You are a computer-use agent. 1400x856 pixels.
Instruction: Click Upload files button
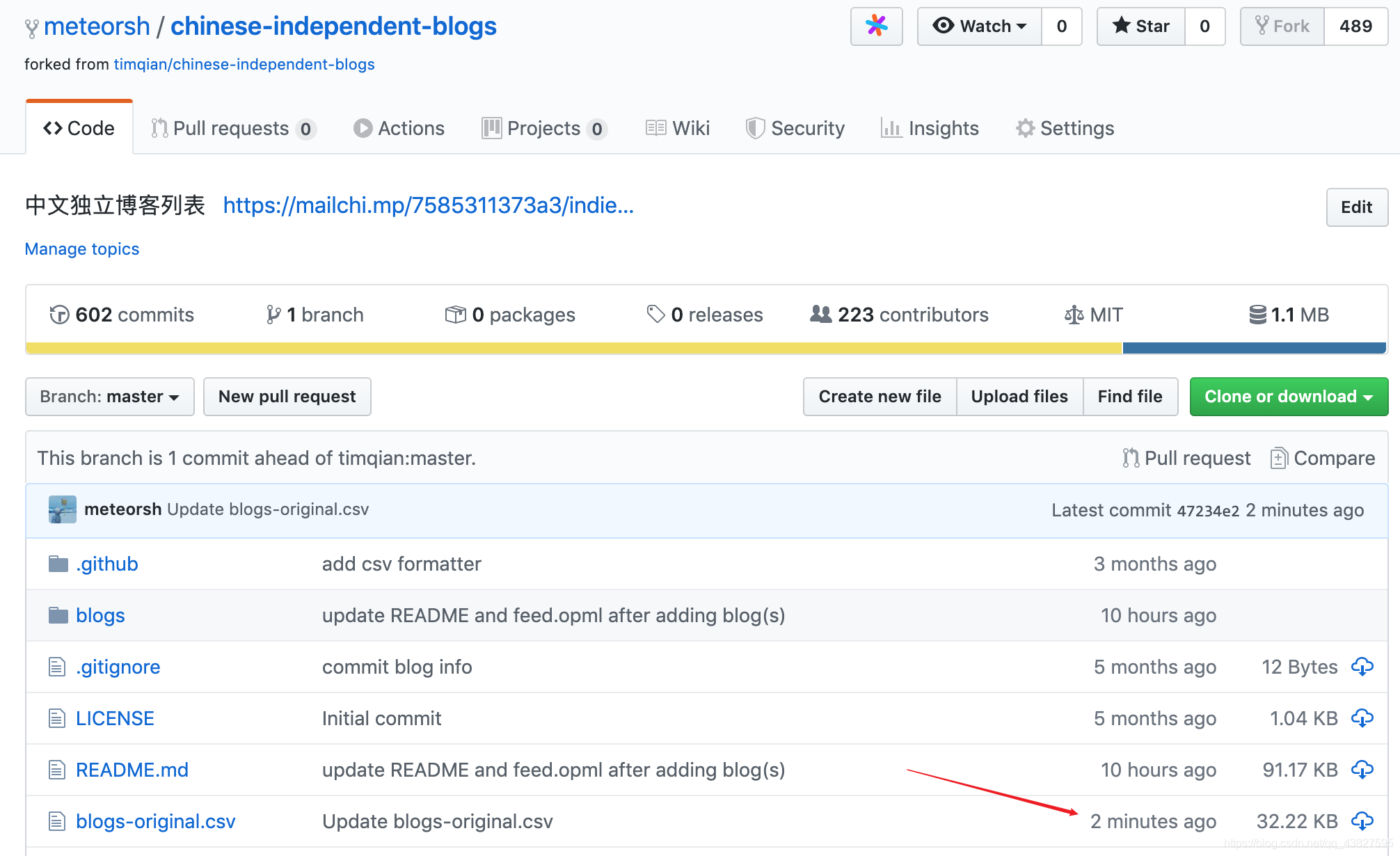coord(1019,397)
